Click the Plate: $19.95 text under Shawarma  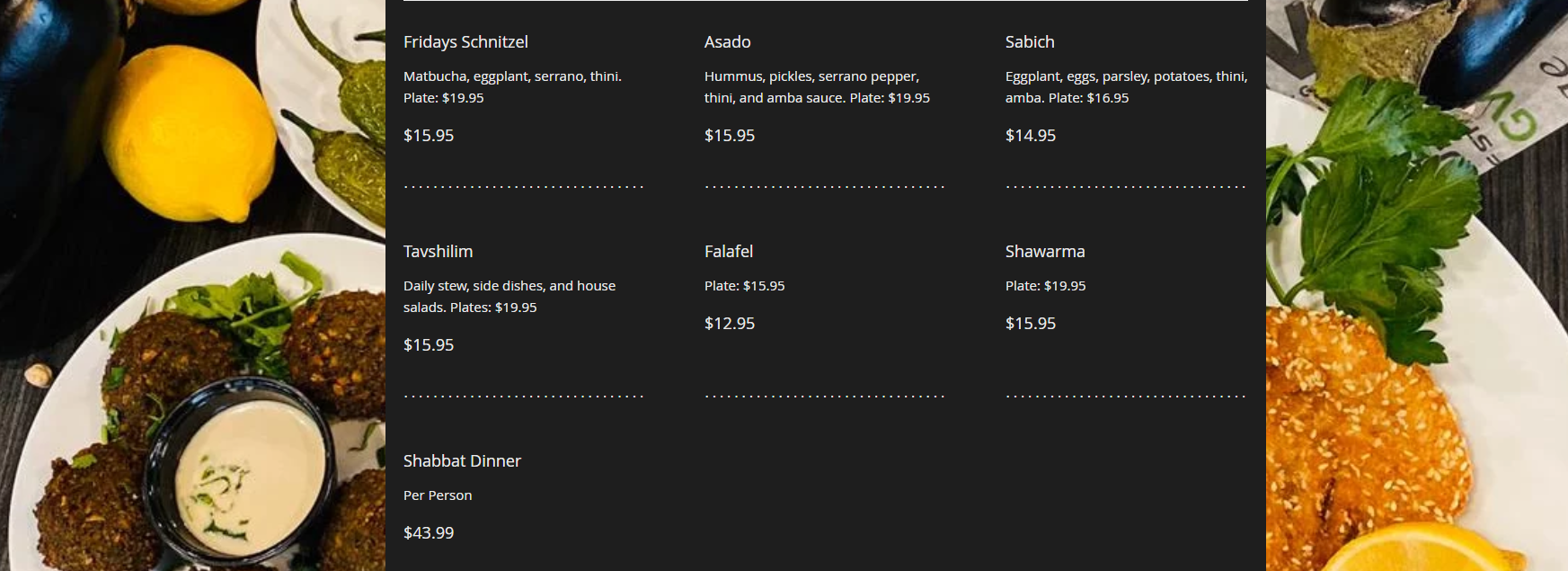(x=1045, y=286)
